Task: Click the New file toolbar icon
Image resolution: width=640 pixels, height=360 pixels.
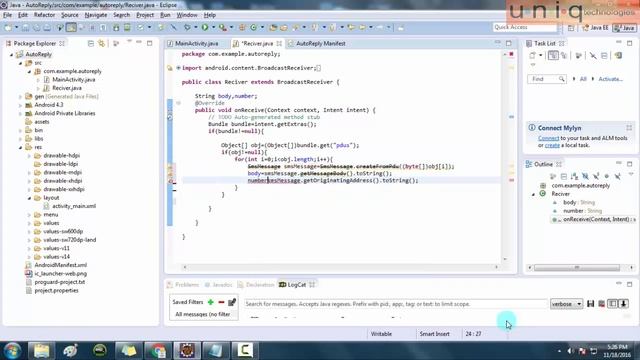Action: point(8,27)
